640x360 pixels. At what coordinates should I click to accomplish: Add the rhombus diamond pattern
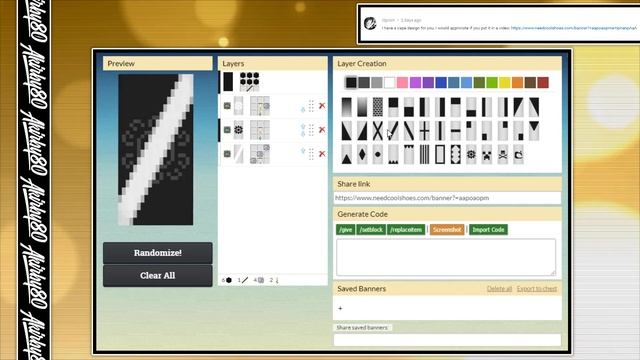(x=362, y=155)
